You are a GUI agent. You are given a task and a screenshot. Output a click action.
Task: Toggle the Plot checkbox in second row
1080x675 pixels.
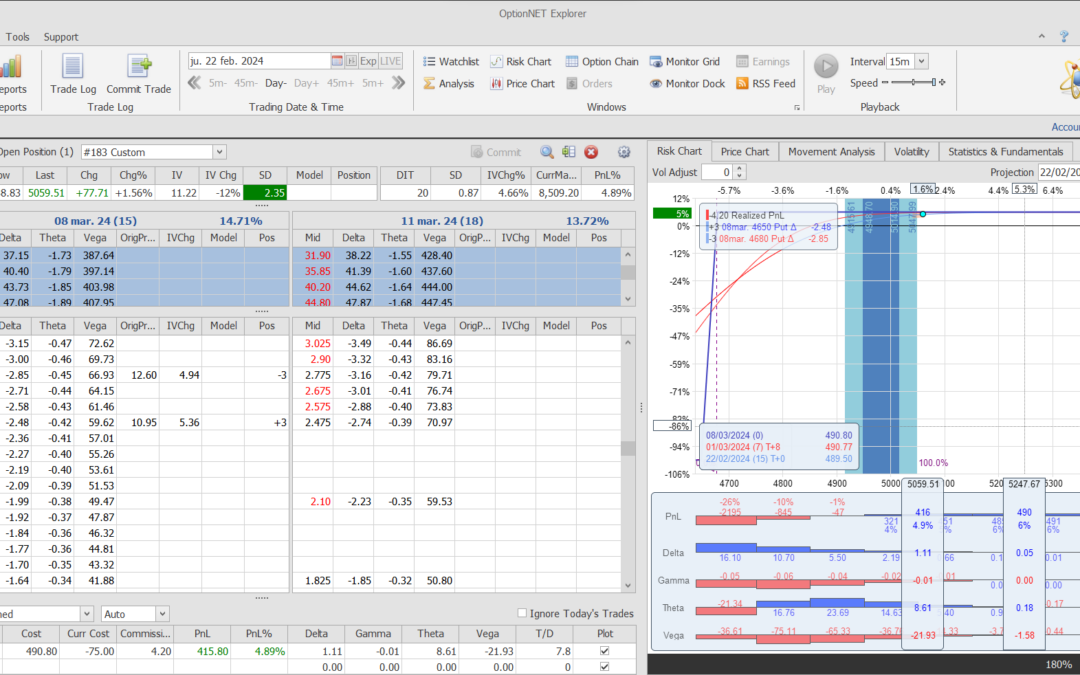pyautogui.click(x=602, y=666)
